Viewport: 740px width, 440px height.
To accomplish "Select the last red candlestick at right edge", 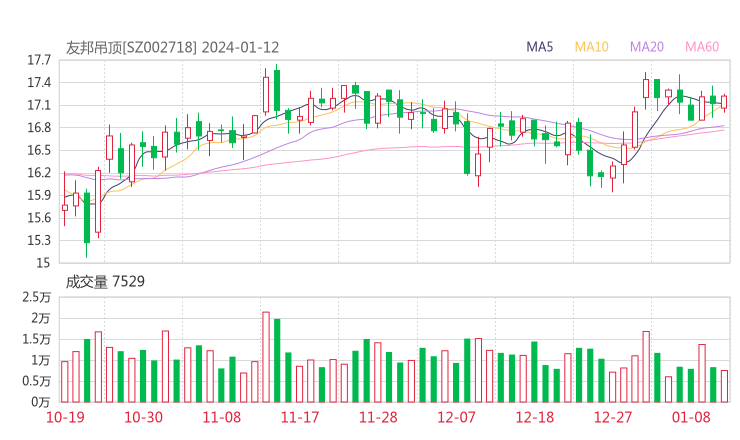I will pyautogui.click(x=724, y=102).
